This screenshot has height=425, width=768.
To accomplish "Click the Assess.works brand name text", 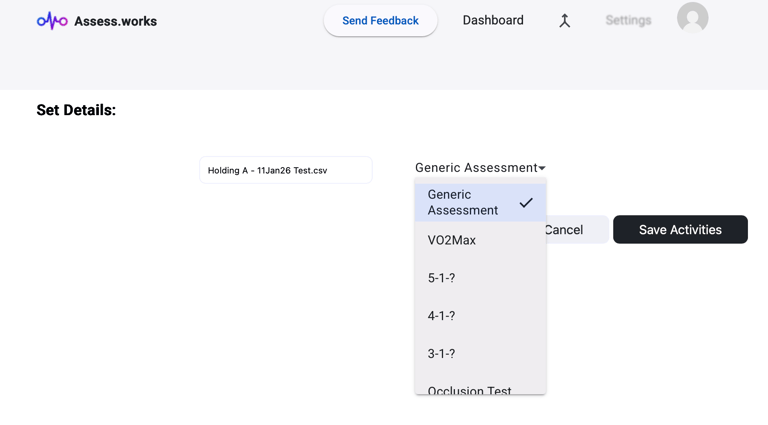I will [x=115, y=21].
